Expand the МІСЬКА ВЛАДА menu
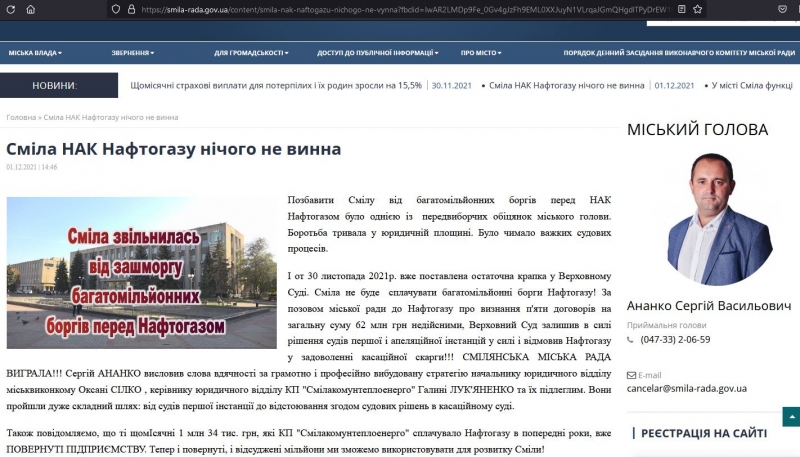Viewport: 800px width, 457px height. (x=35, y=52)
